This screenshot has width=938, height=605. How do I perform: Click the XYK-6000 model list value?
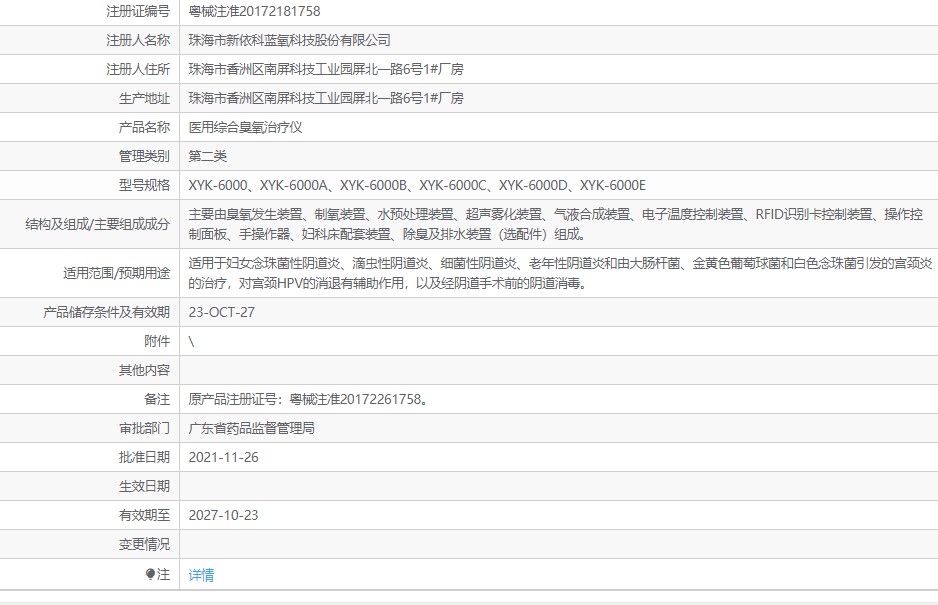(417, 186)
